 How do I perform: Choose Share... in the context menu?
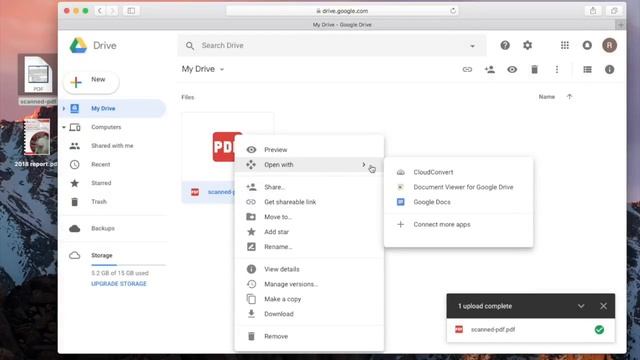click(x=309, y=187)
